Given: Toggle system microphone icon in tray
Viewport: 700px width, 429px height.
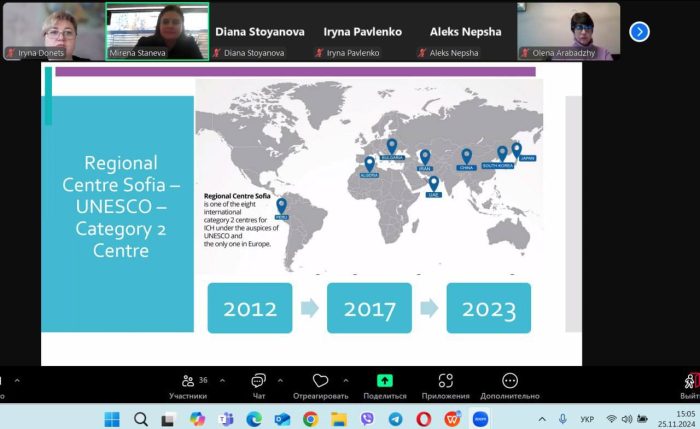Looking at the screenshot, I should (x=563, y=419).
